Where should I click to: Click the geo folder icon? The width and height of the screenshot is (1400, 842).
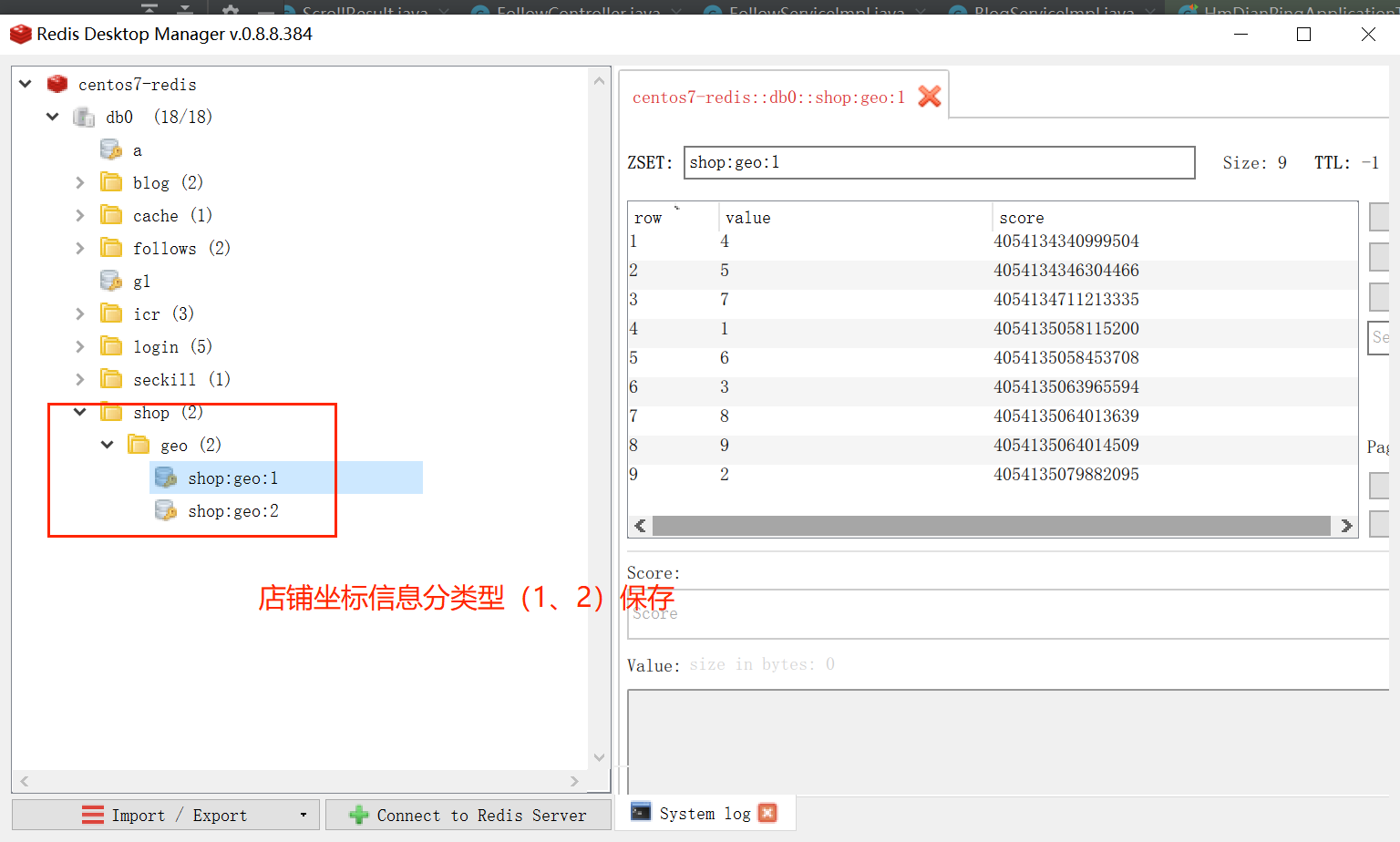[x=139, y=445]
